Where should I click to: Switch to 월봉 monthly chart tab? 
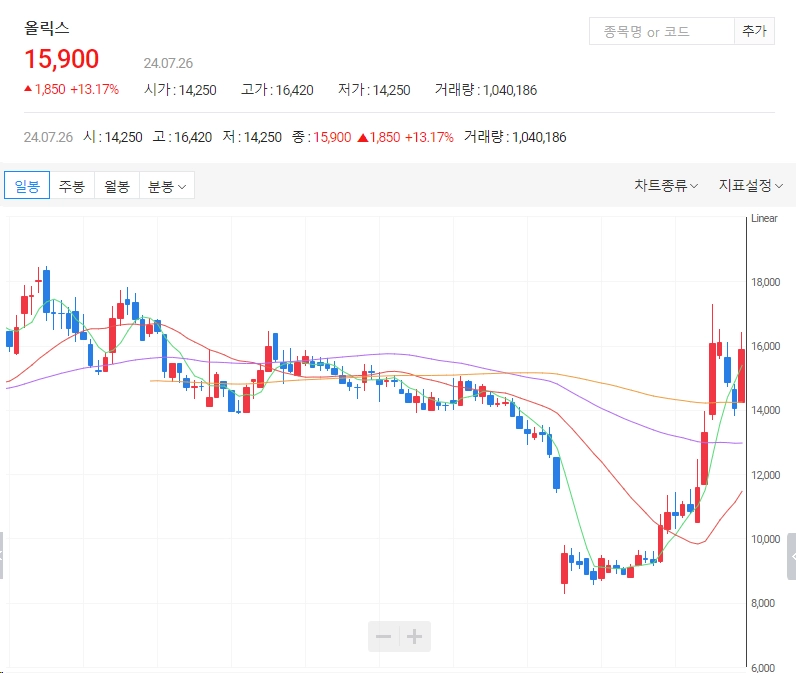pyautogui.click(x=117, y=185)
